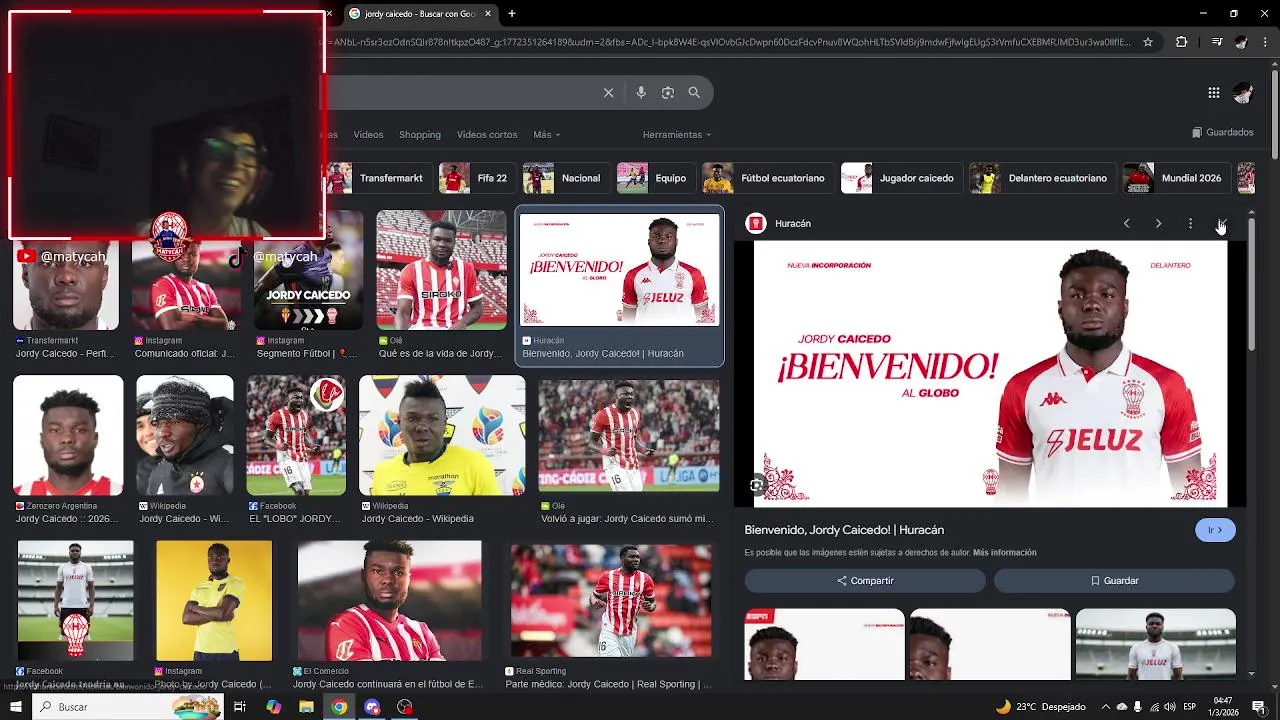Viewport: 1280px width, 720px height.
Task: Open Chrome media controls icon
Action: pyautogui.click(x=1216, y=42)
